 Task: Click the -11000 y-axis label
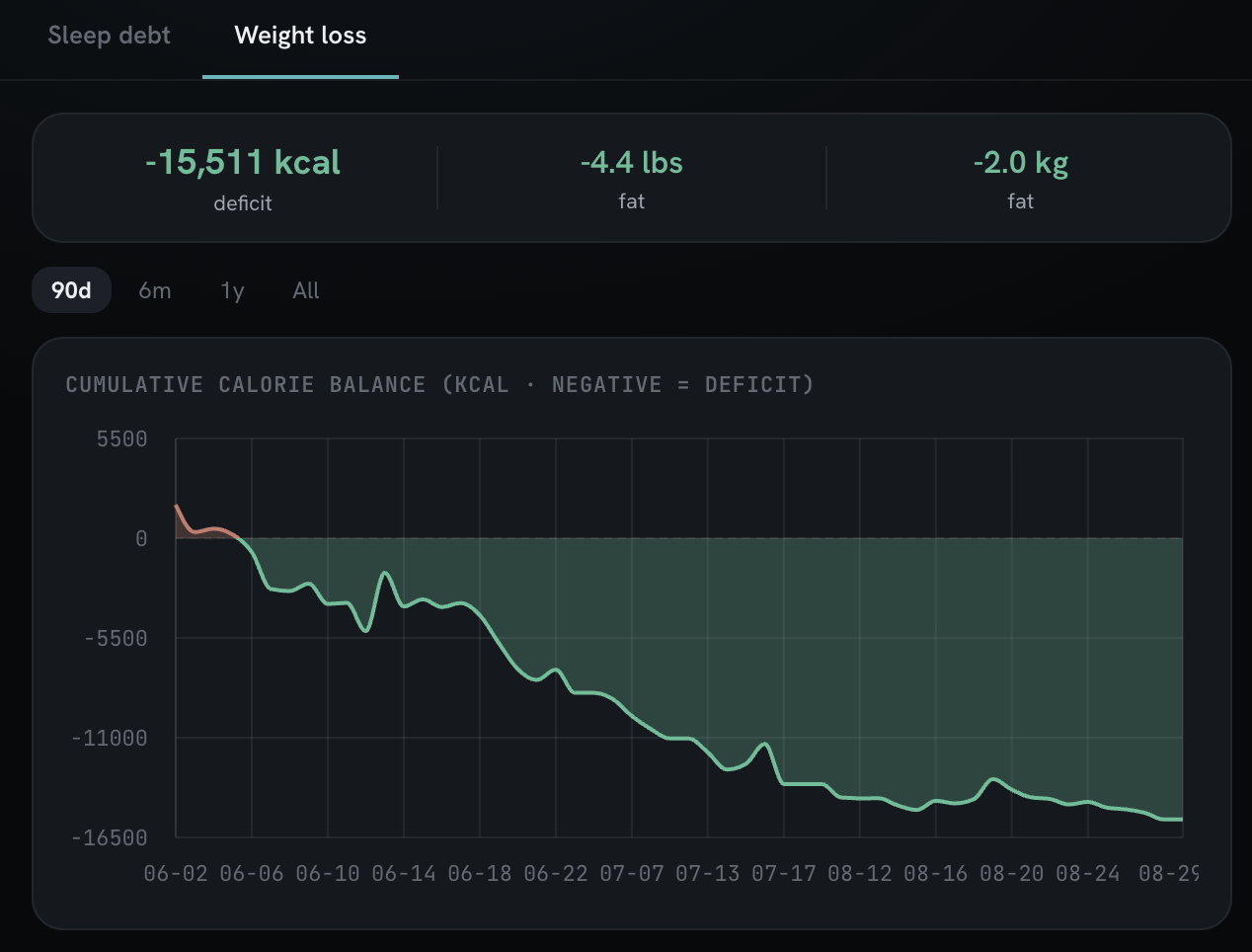(110, 738)
